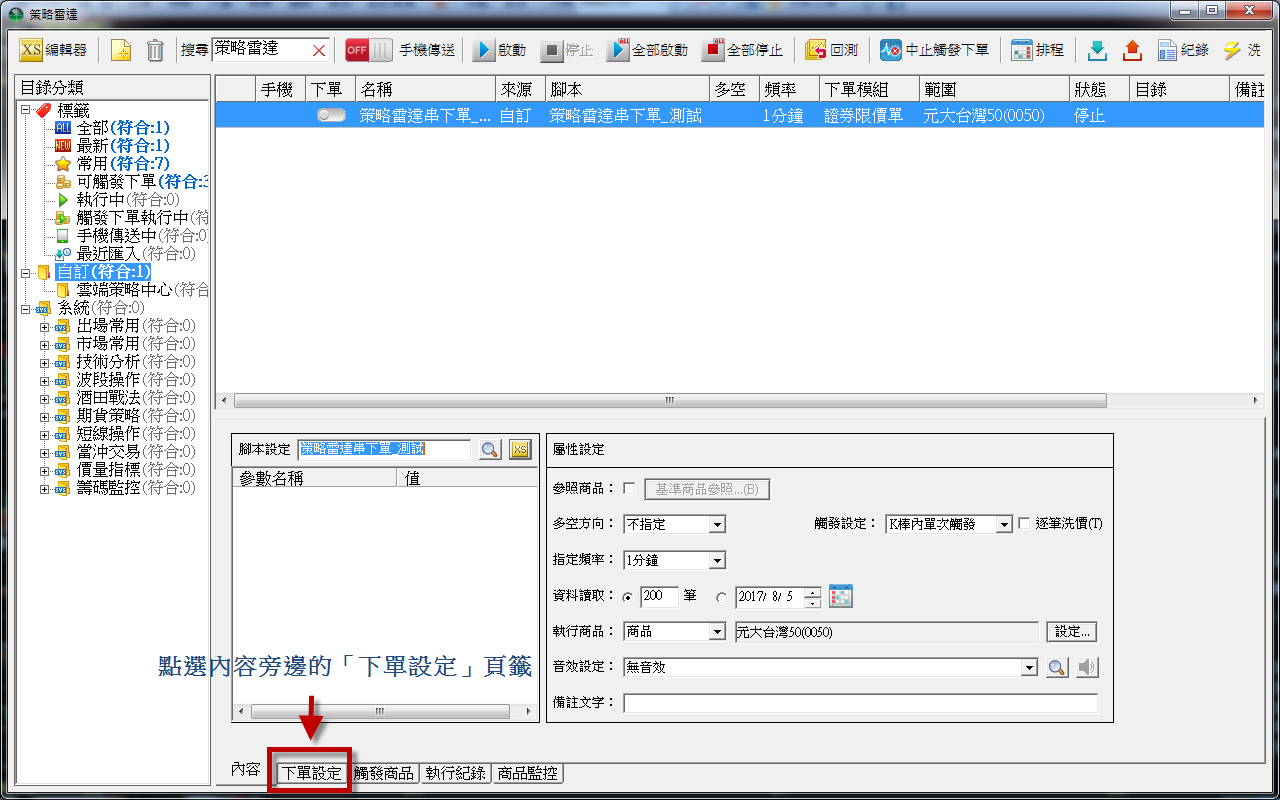Select the 執行中 running category
This screenshot has height=800, width=1280.
click(x=118, y=200)
